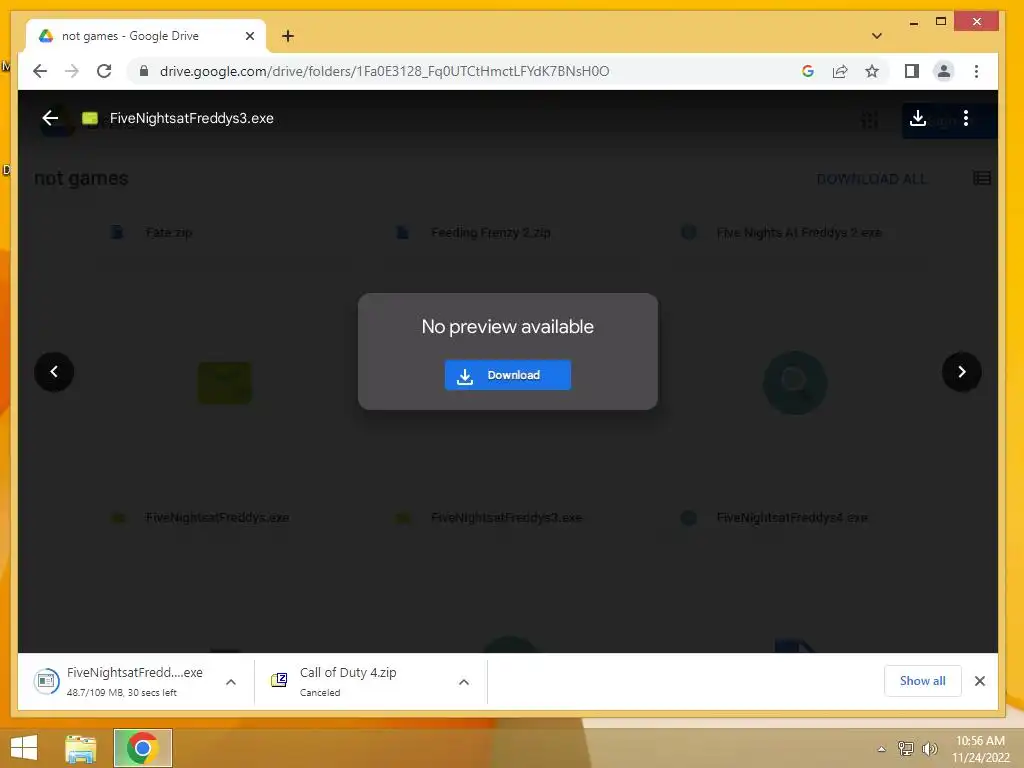The height and width of the screenshot is (768, 1024).
Task: Open the Windows Start button
Action: tap(24, 748)
